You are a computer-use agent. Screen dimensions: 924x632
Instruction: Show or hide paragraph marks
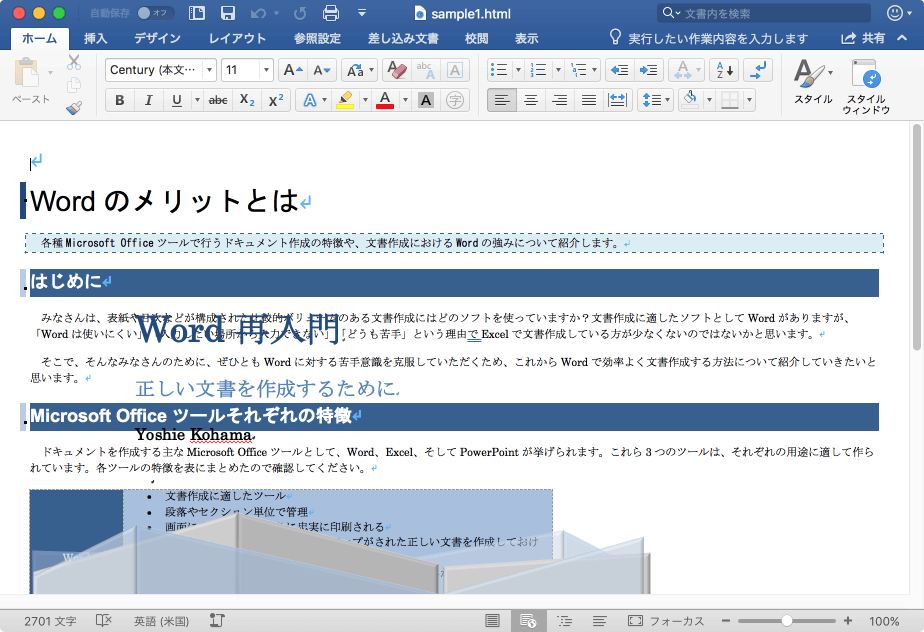point(758,70)
